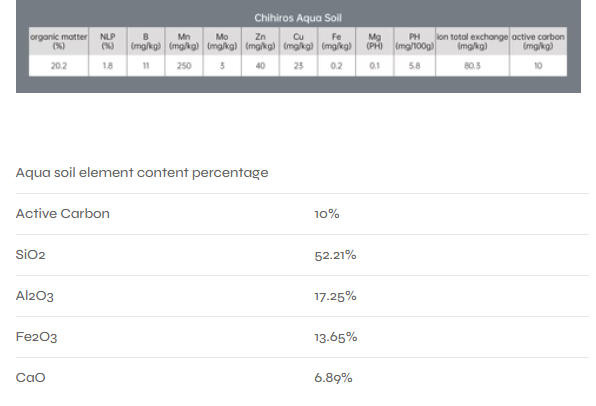Select the 20.2 organic matter value

(59, 66)
